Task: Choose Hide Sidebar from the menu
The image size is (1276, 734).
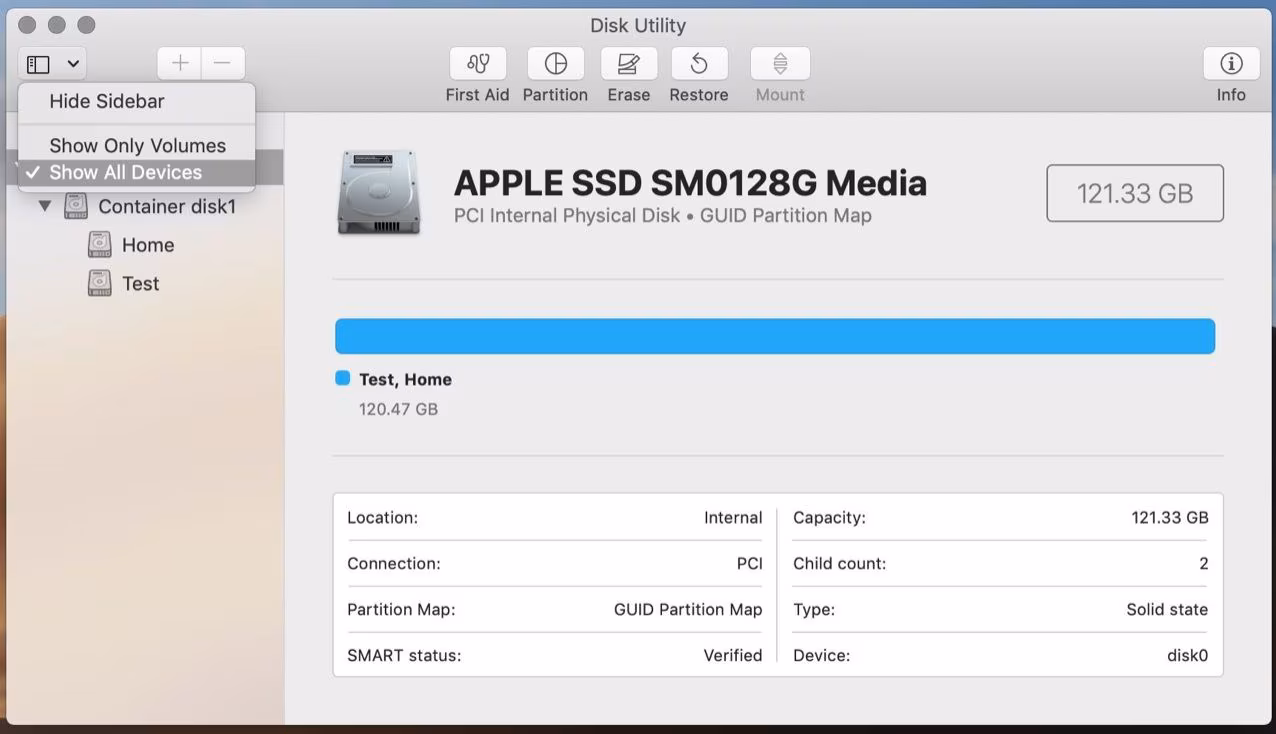Action: click(137, 101)
